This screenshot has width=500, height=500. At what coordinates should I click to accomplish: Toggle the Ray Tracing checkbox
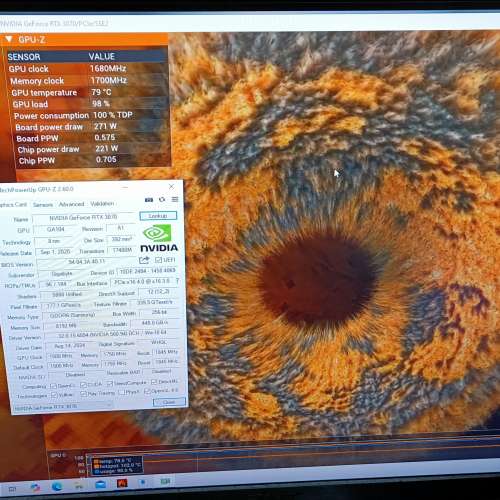[83, 394]
